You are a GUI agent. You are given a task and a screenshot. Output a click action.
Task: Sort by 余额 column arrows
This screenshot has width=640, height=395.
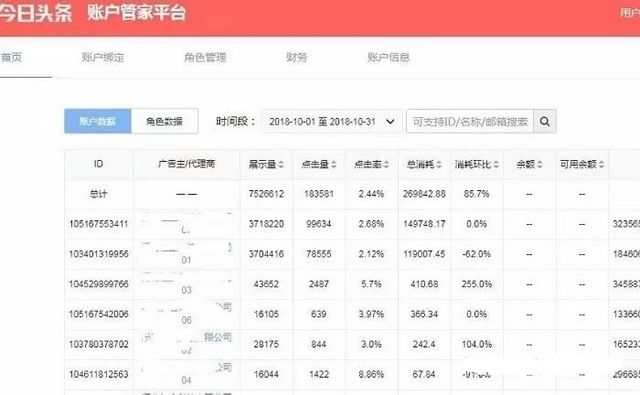pyautogui.click(x=540, y=164)
